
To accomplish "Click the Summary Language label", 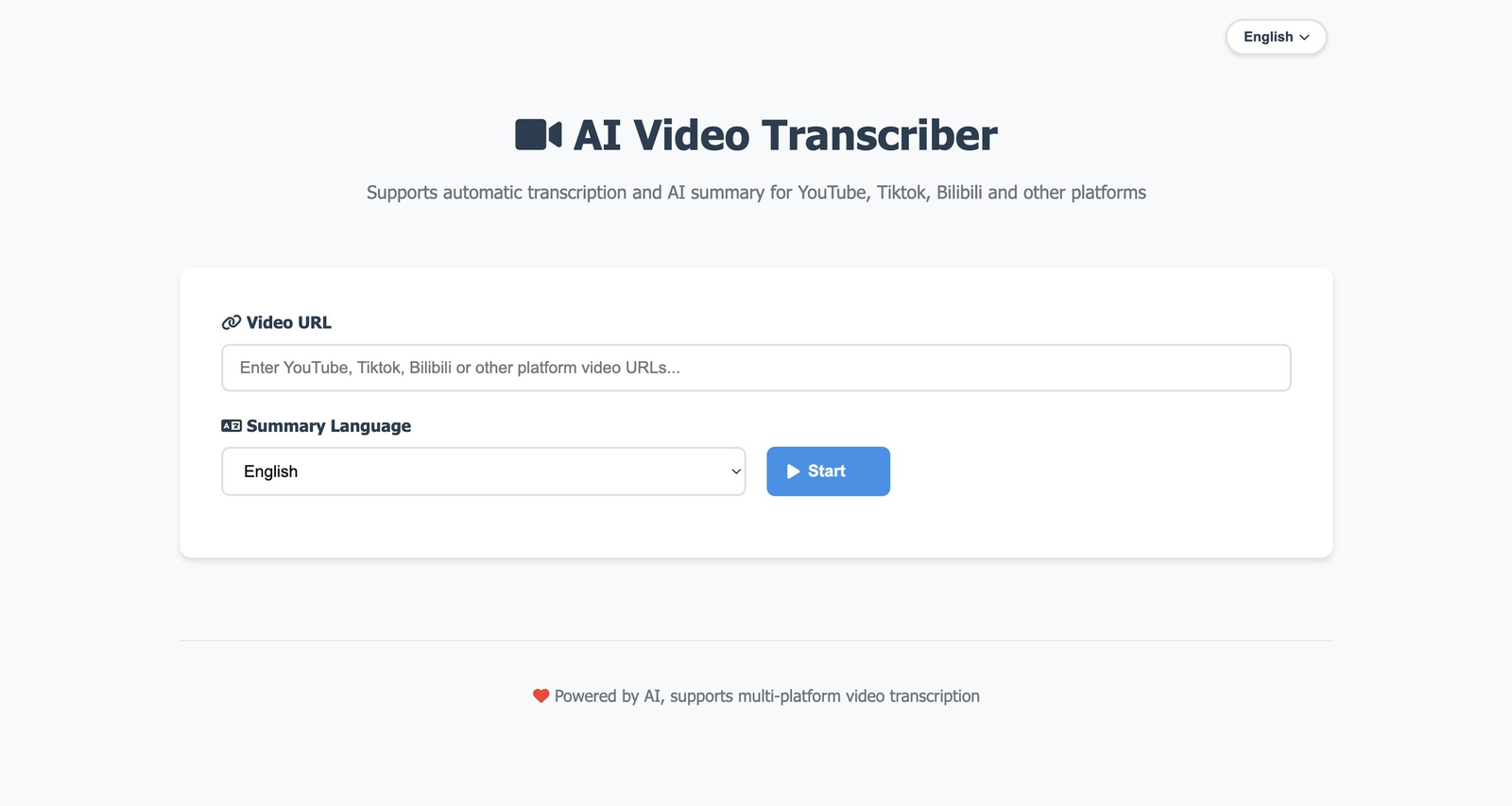I will (329, 426).
